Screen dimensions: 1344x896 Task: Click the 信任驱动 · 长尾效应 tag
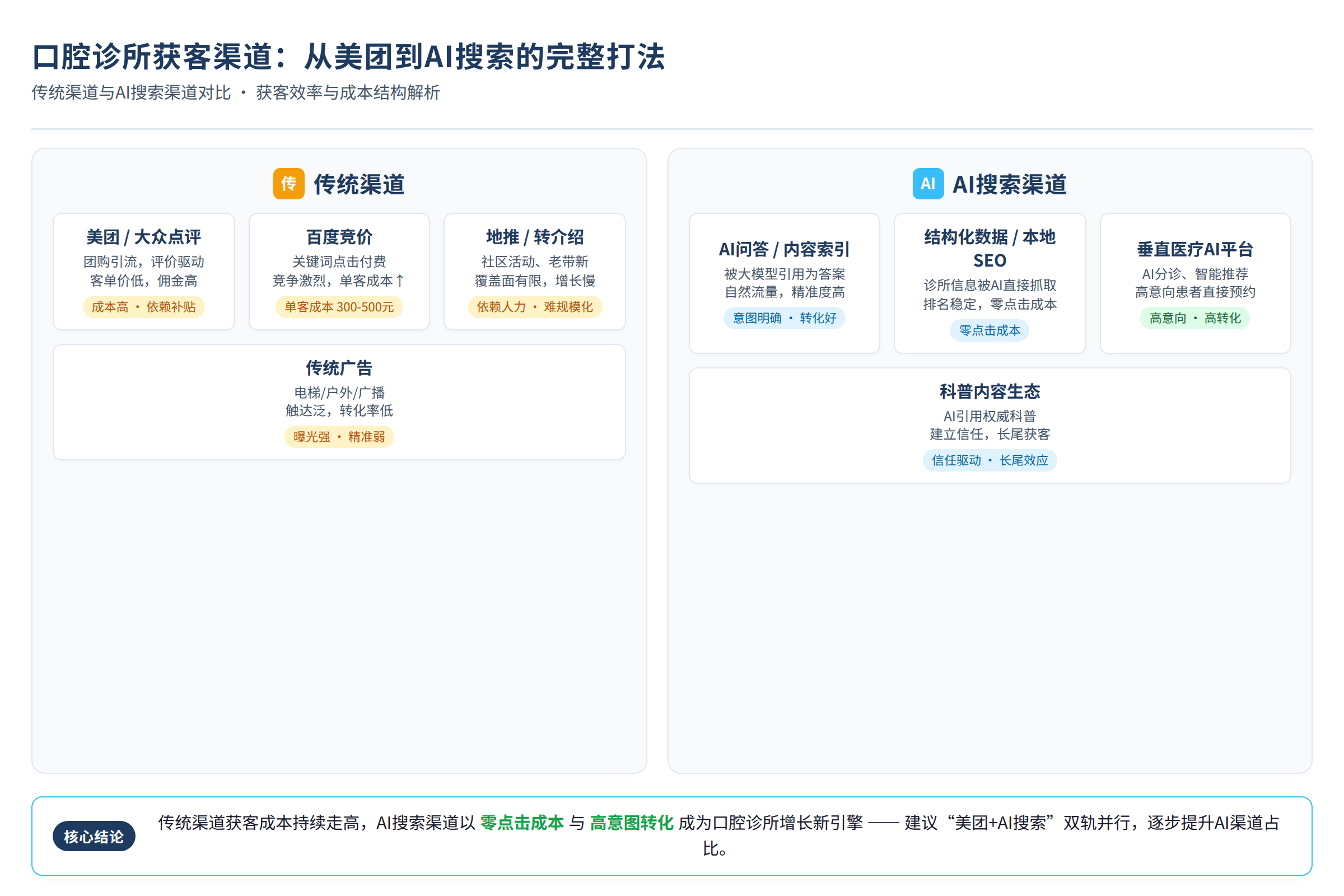[x=990, y=460]
